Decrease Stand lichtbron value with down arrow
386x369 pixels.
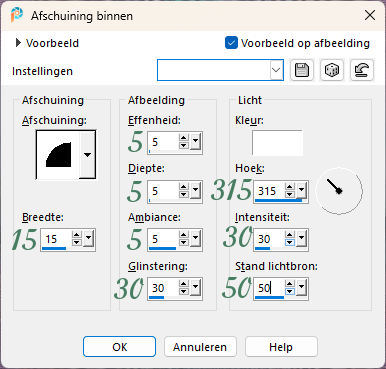point(290,291)
